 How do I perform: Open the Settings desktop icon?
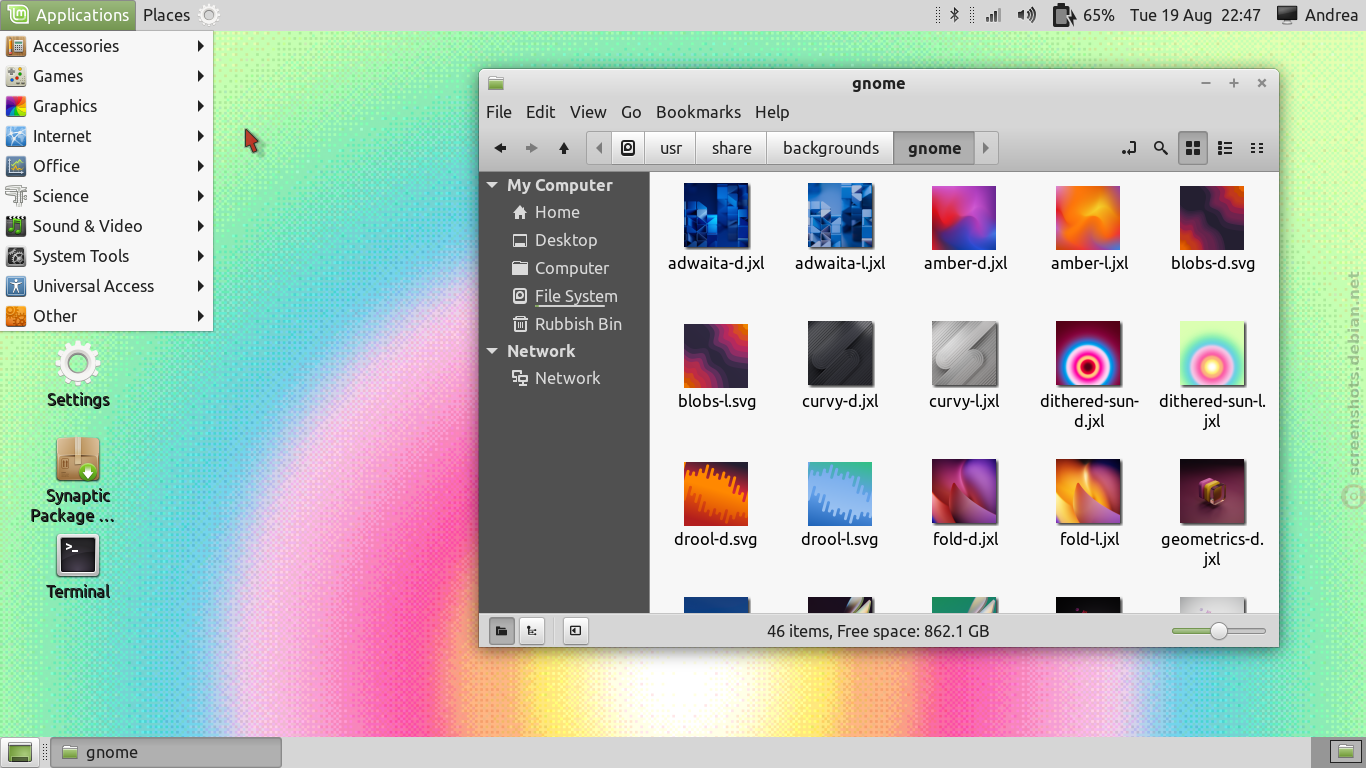(78, 375)
